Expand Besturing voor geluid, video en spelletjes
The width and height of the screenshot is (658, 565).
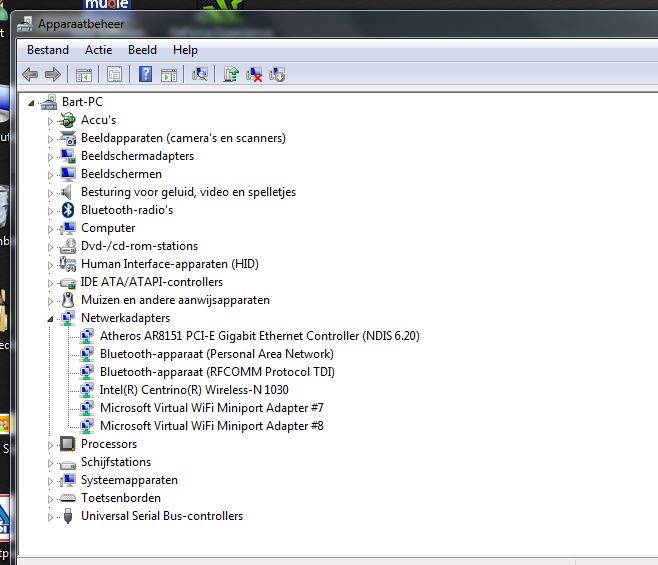pos(50,193)
